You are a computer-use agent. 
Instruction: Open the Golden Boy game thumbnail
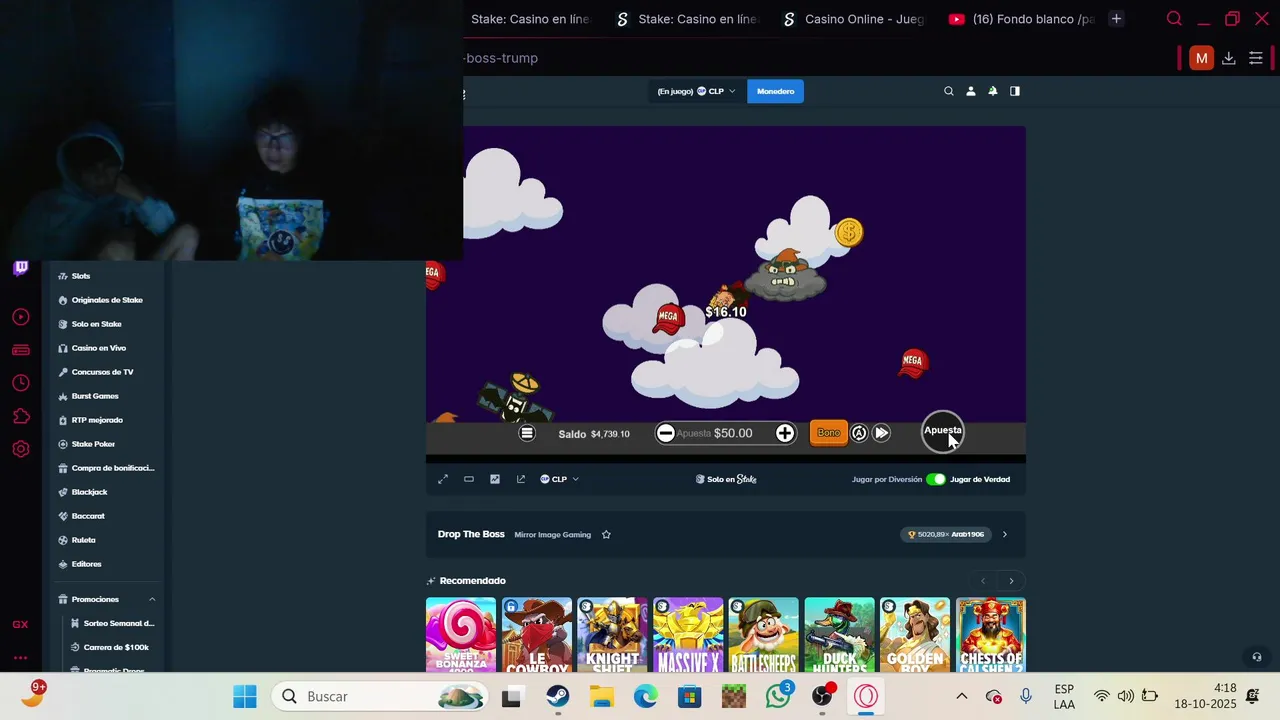point(915,635)
